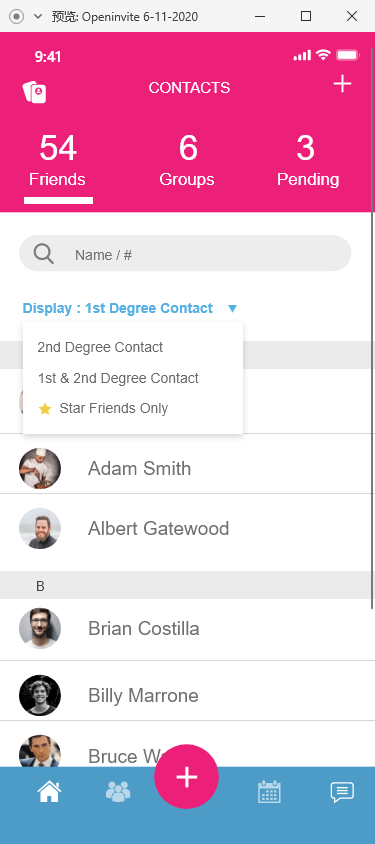Tap the pink round plus button
This screenshot has height=844, width=375.
tap(186, 777)
